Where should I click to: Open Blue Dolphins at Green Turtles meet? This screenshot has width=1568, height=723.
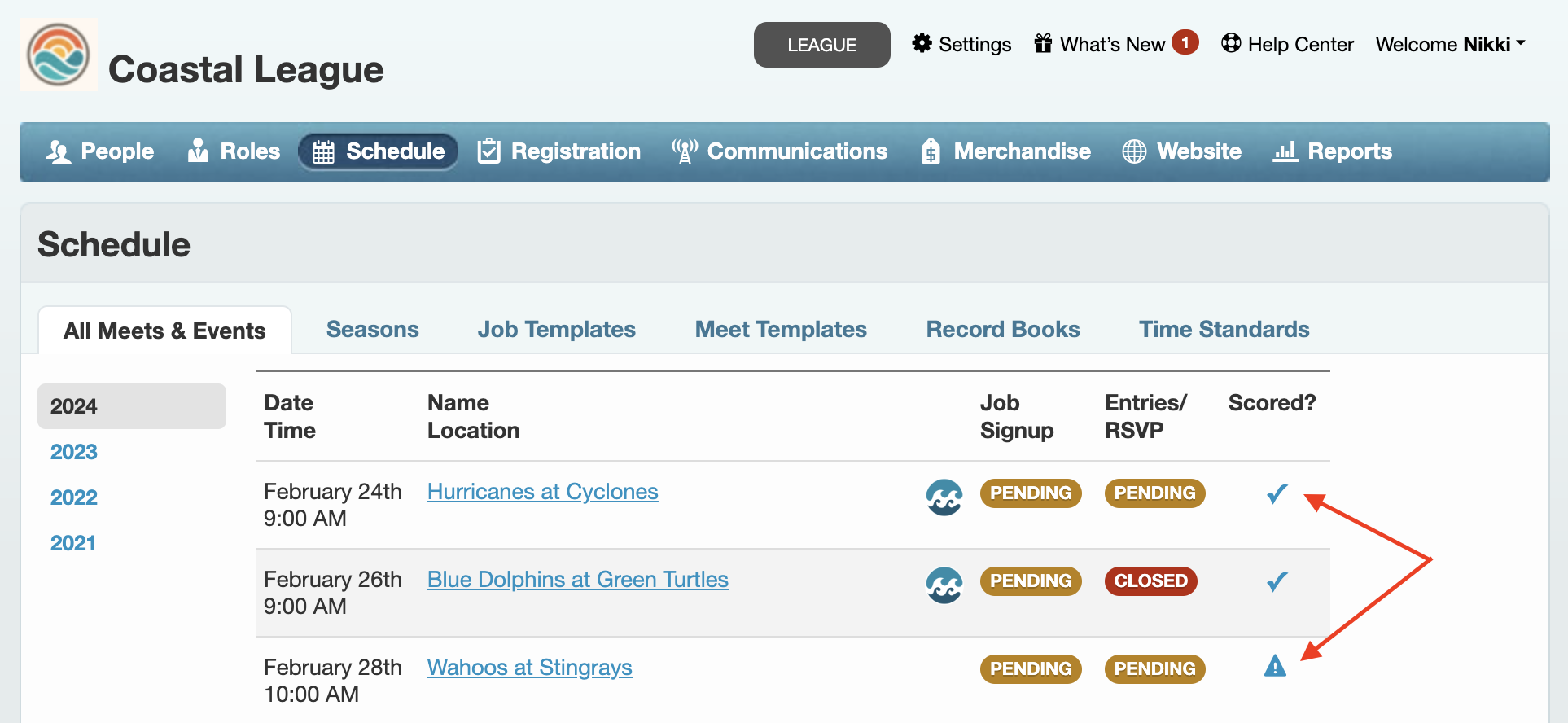(x=578, y=580)
